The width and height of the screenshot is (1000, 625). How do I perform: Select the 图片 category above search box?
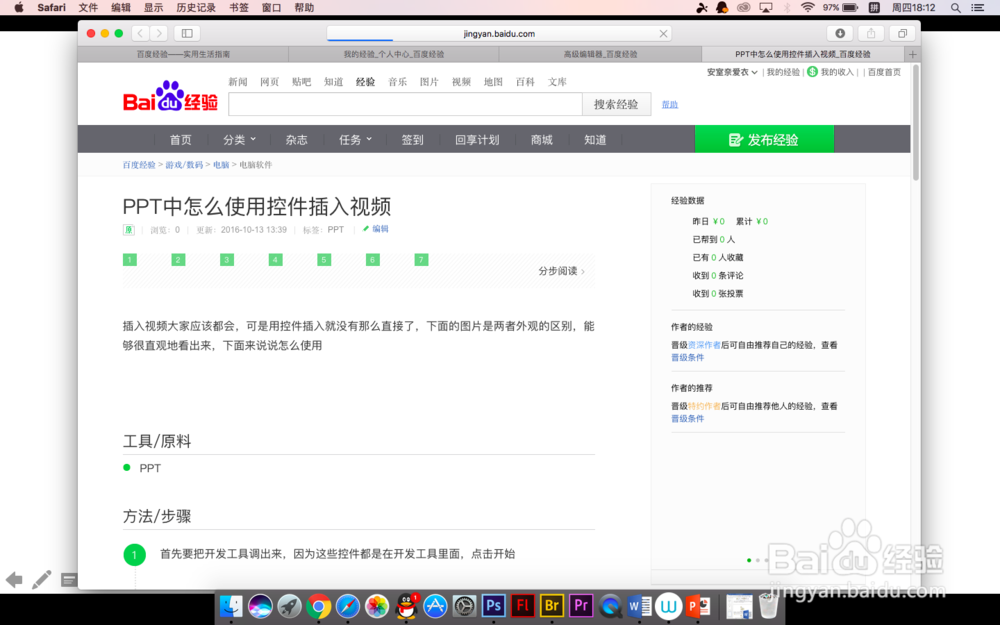(x=429, y=82)
